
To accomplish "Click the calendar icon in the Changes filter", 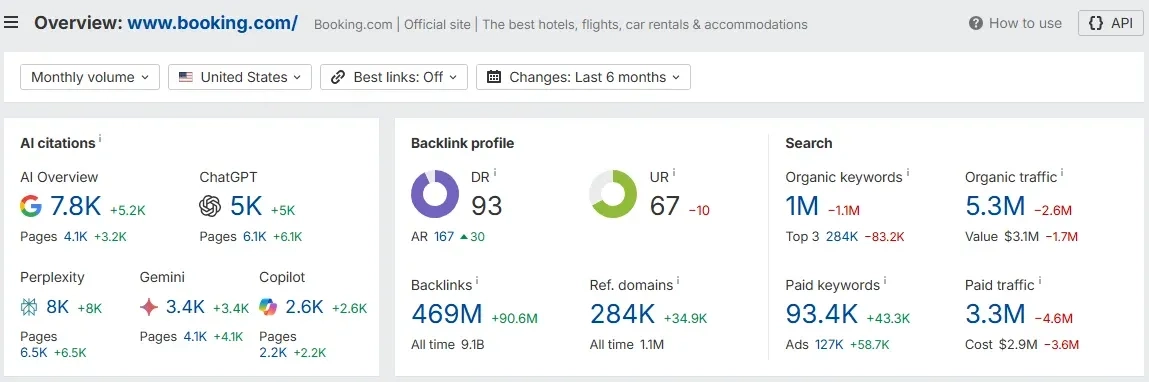I will 494,77.
